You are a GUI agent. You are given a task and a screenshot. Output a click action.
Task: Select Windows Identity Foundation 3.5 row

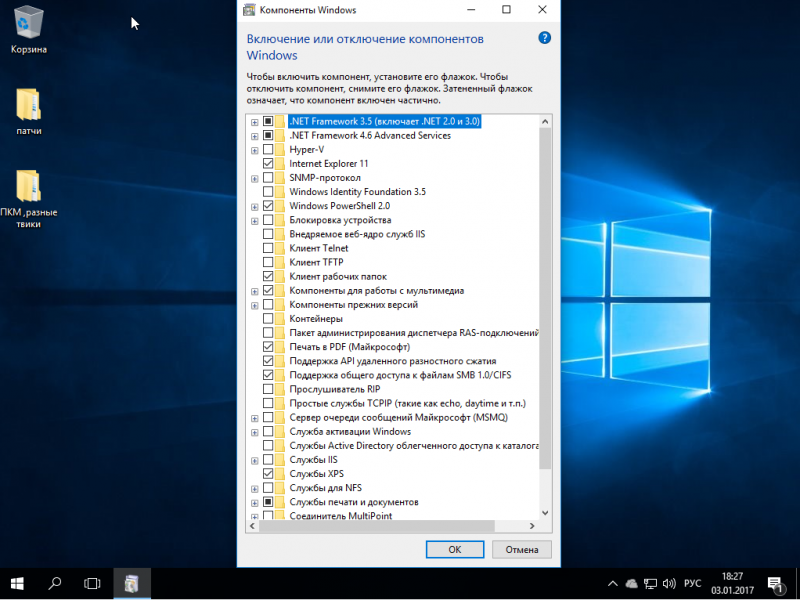[x=357, y=192]
